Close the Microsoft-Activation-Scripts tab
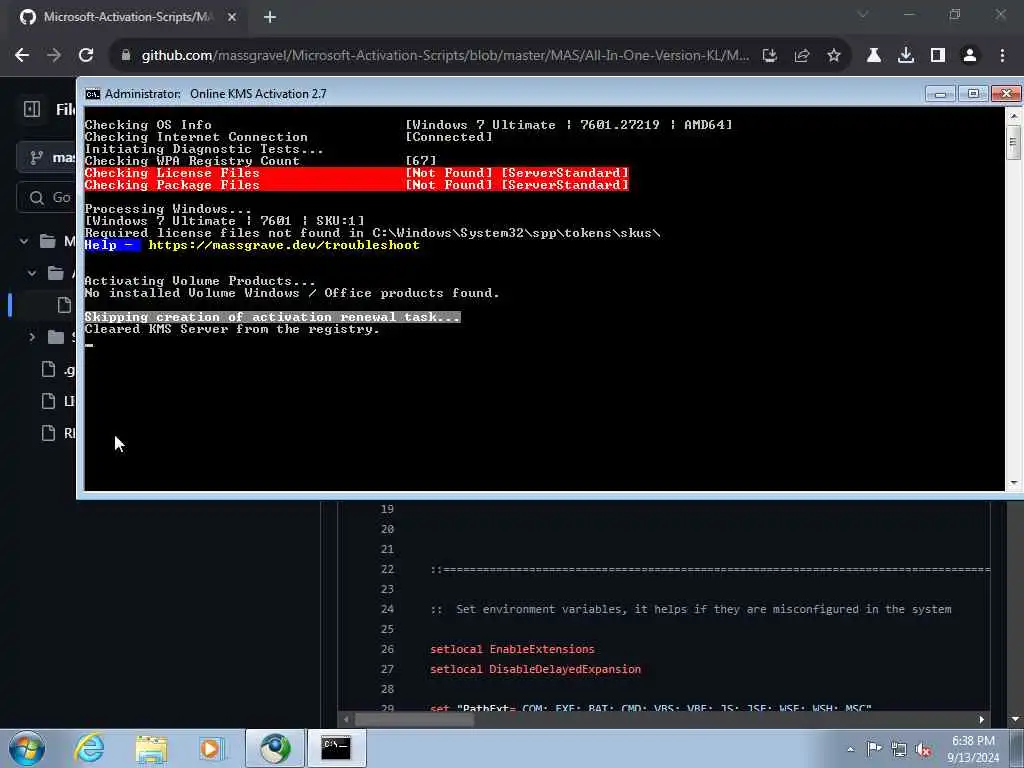 pos(232,17)
